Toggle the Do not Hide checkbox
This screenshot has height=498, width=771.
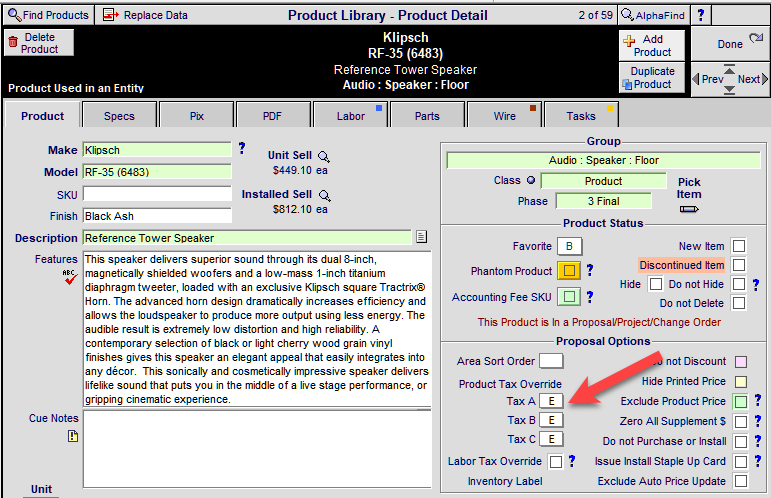pyautogui.click(x=739, y=284)
